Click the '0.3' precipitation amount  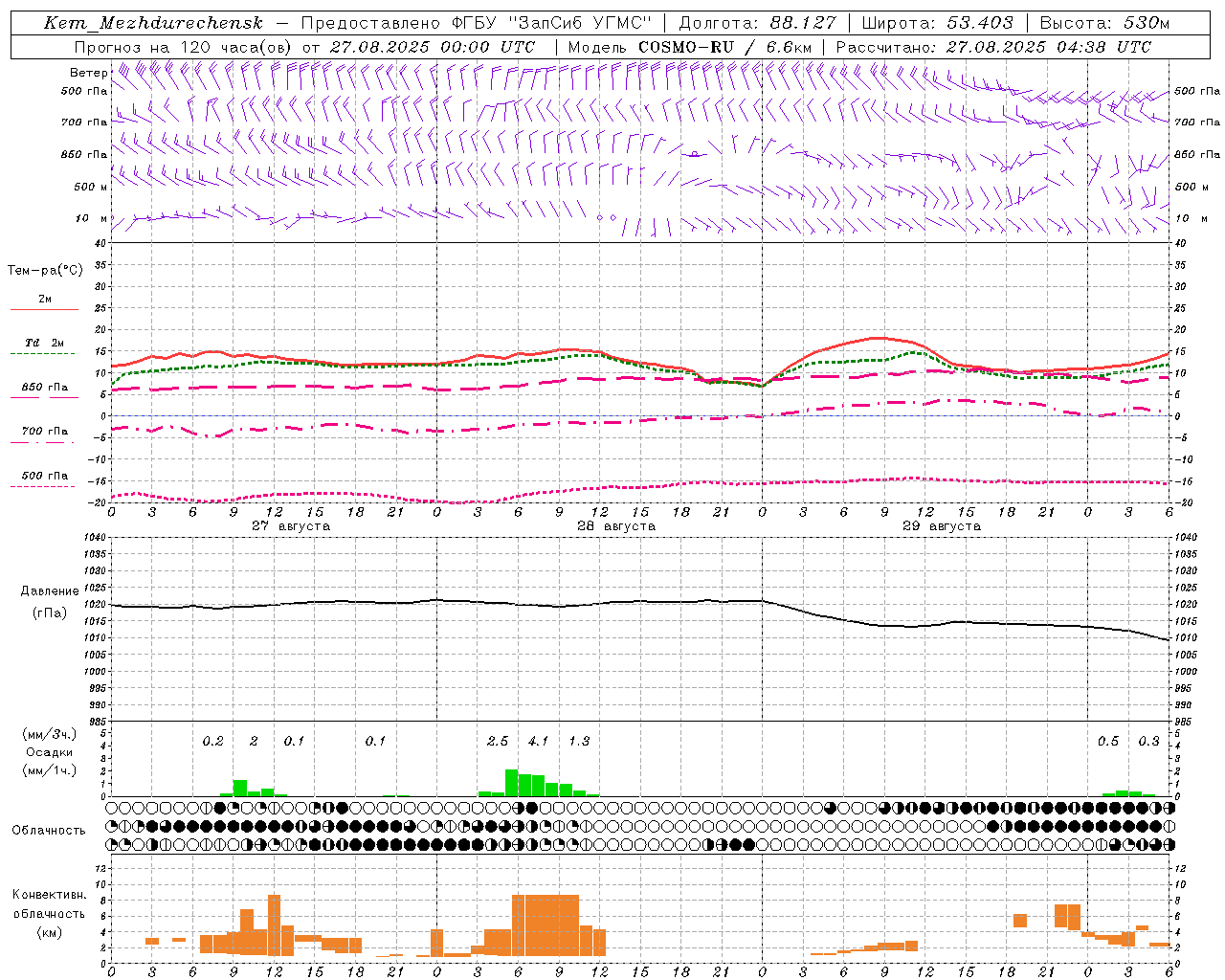[1148, 741]
